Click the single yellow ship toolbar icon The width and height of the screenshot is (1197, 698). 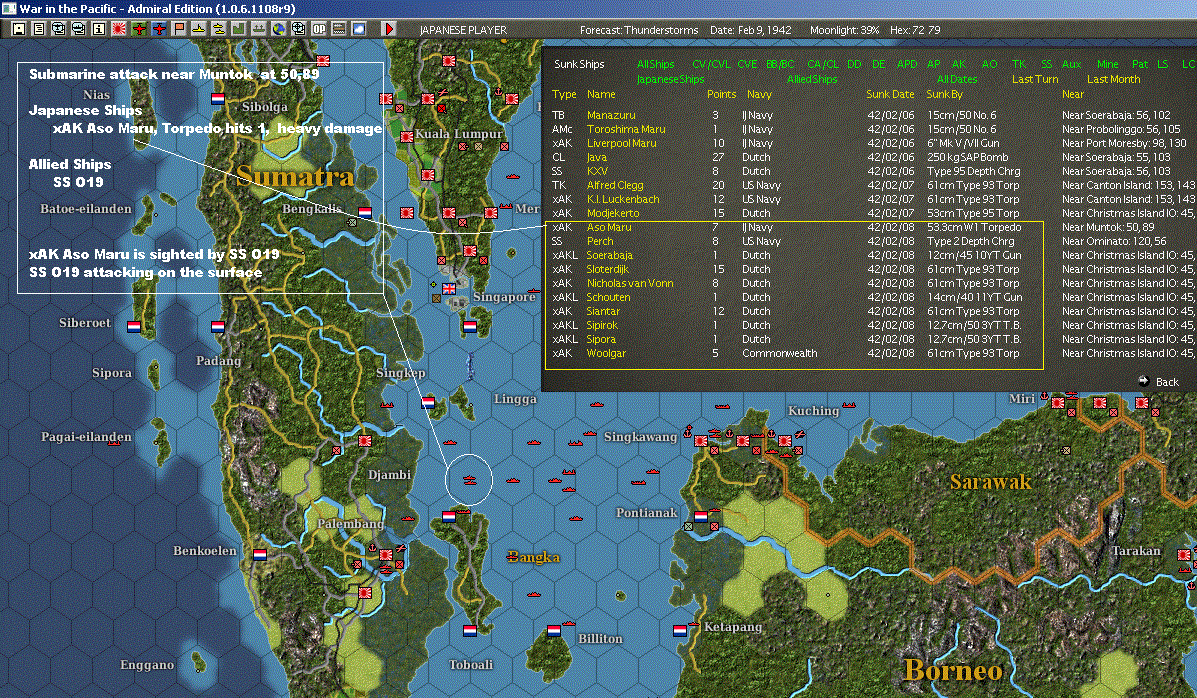(x=198, y=29)
